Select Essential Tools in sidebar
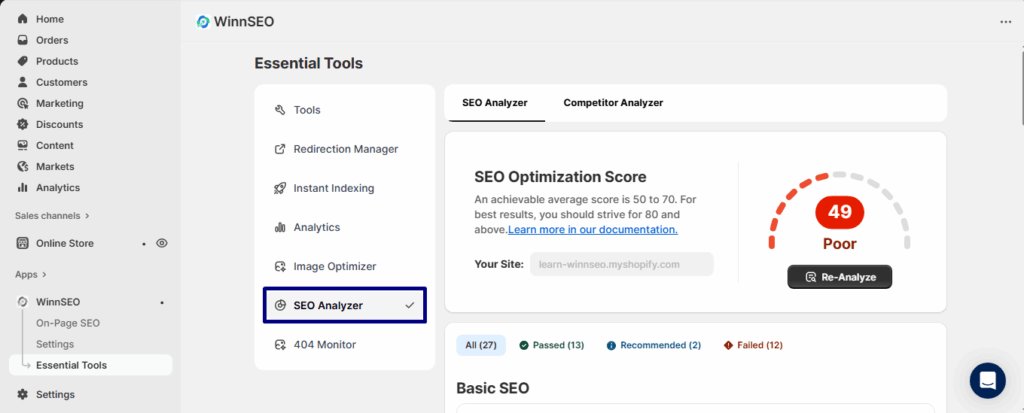1024x413 pixels. (x=91, y=365)
